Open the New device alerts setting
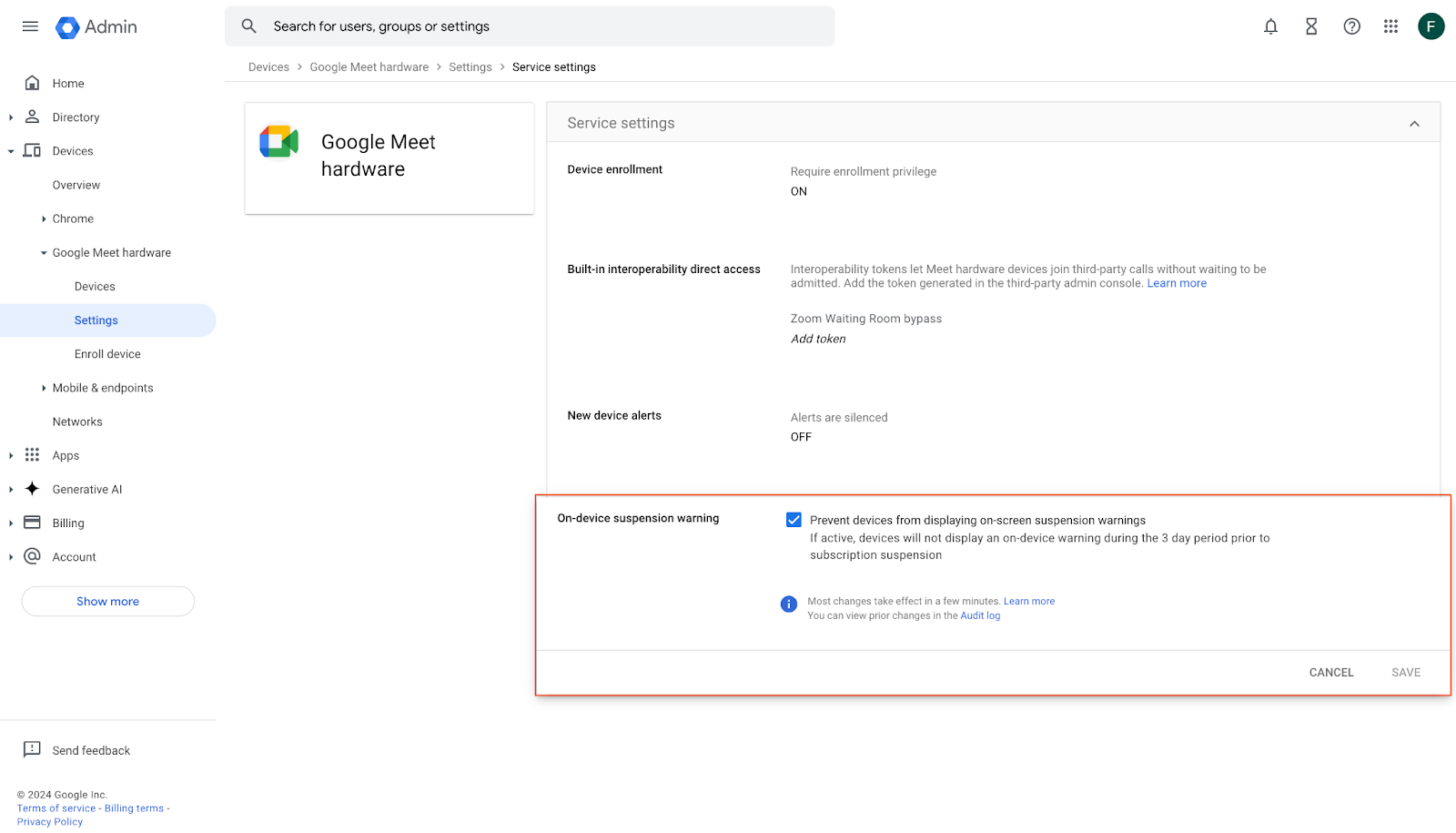Image resolution: width=1456 pixels, height=833 pixels. pos(993,426)
